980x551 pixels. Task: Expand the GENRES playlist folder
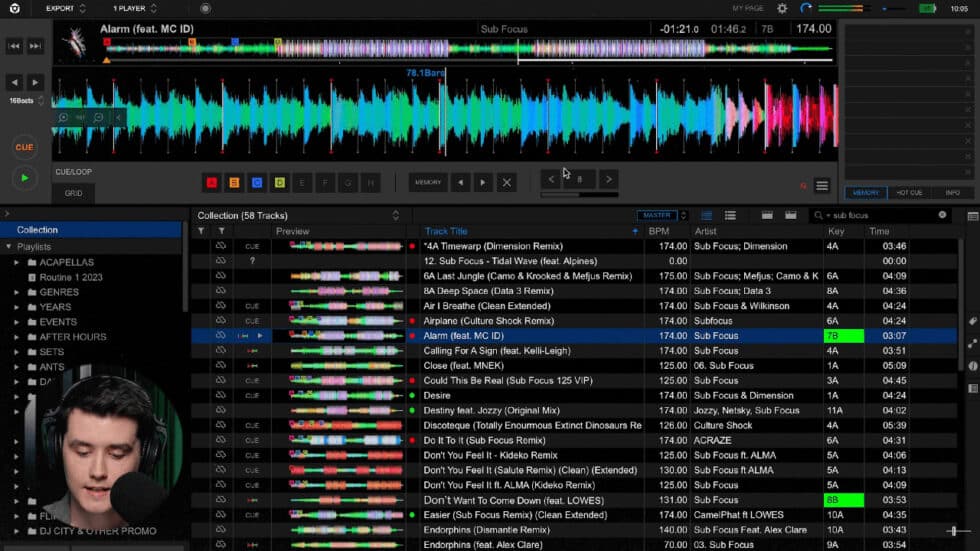pos(17,292)
